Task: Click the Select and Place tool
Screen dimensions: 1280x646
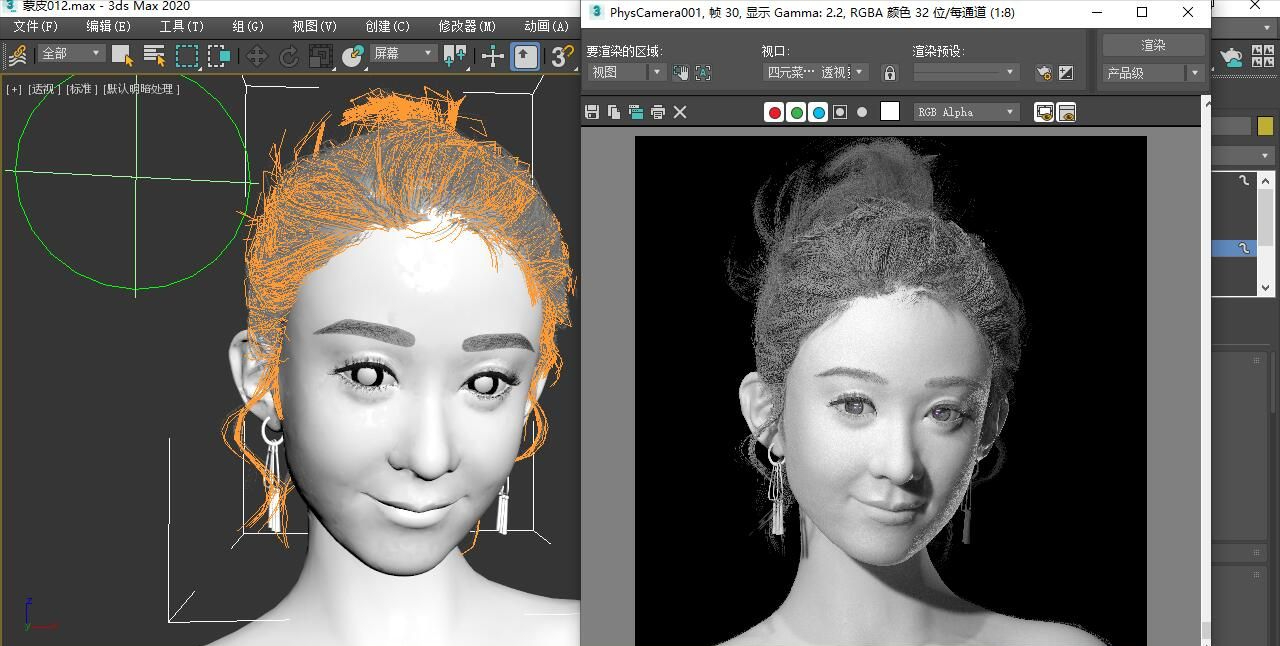Action: 352,56
